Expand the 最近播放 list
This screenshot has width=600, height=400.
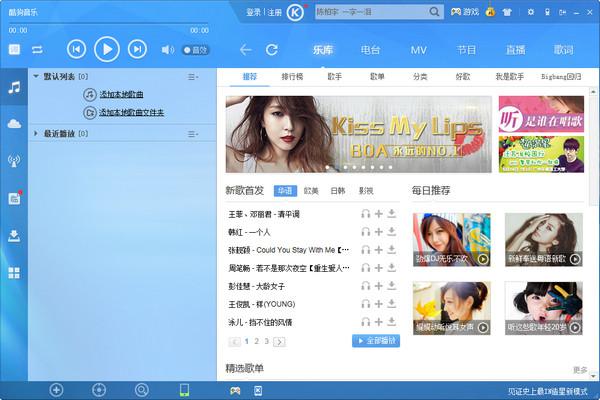click(x=36, y=134)
